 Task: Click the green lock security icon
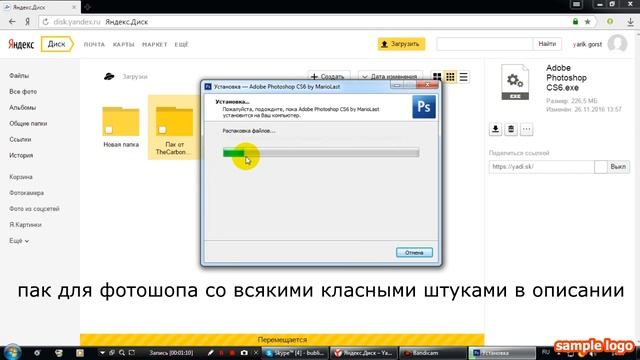pyautogui.click(x=576, y=22)
